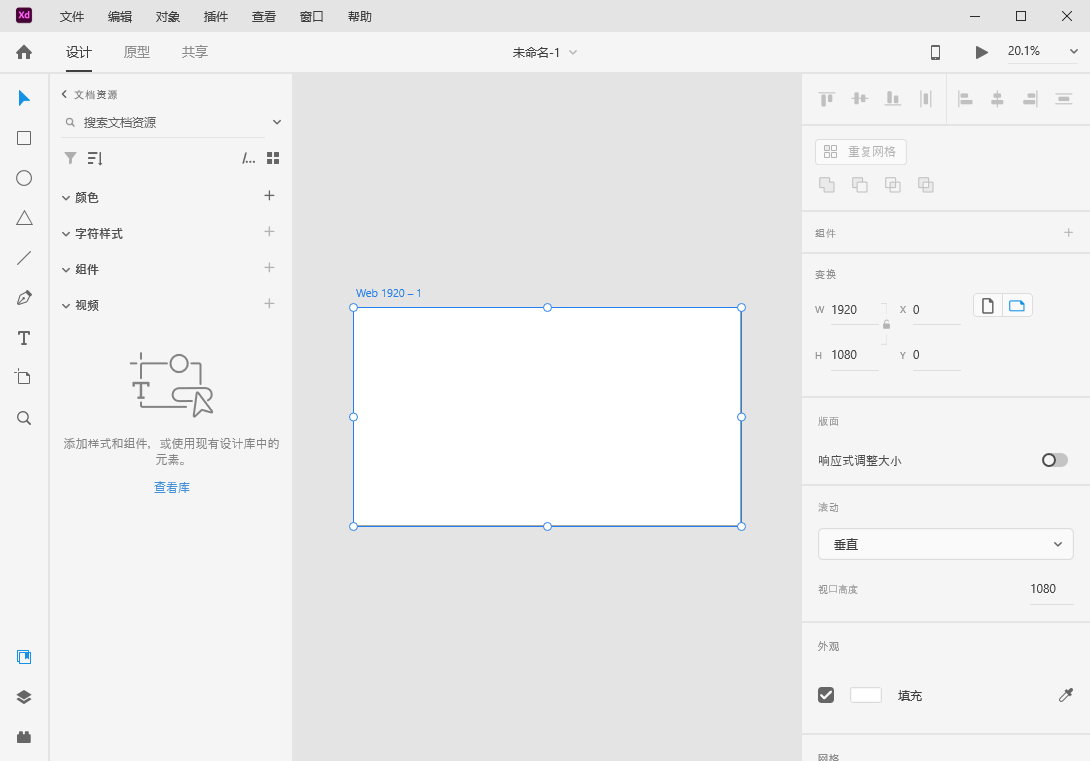Choose the Polygon triangle tool
The width and height of the screenshot is (1090, 761).
point(24,218)
